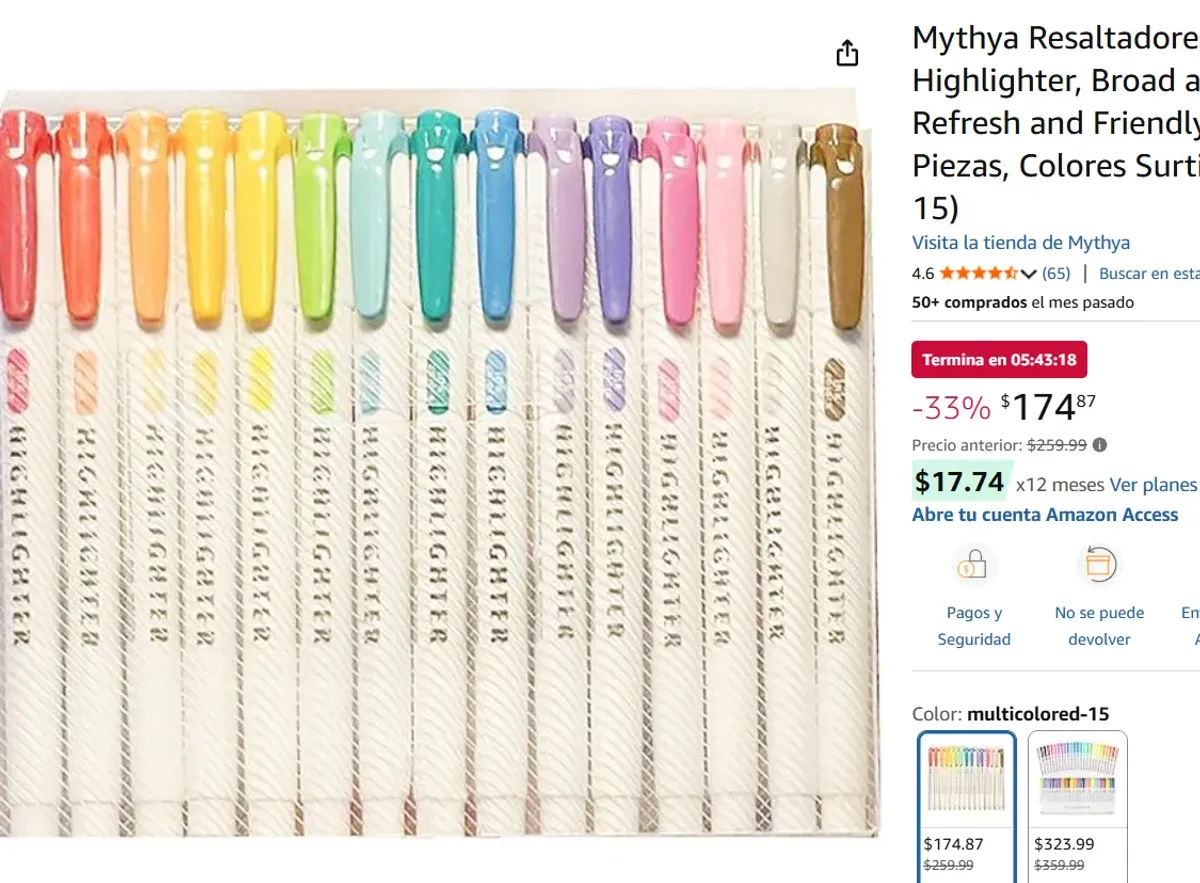
Task: Open the 65 reviews link
Action: point(1056,273)
